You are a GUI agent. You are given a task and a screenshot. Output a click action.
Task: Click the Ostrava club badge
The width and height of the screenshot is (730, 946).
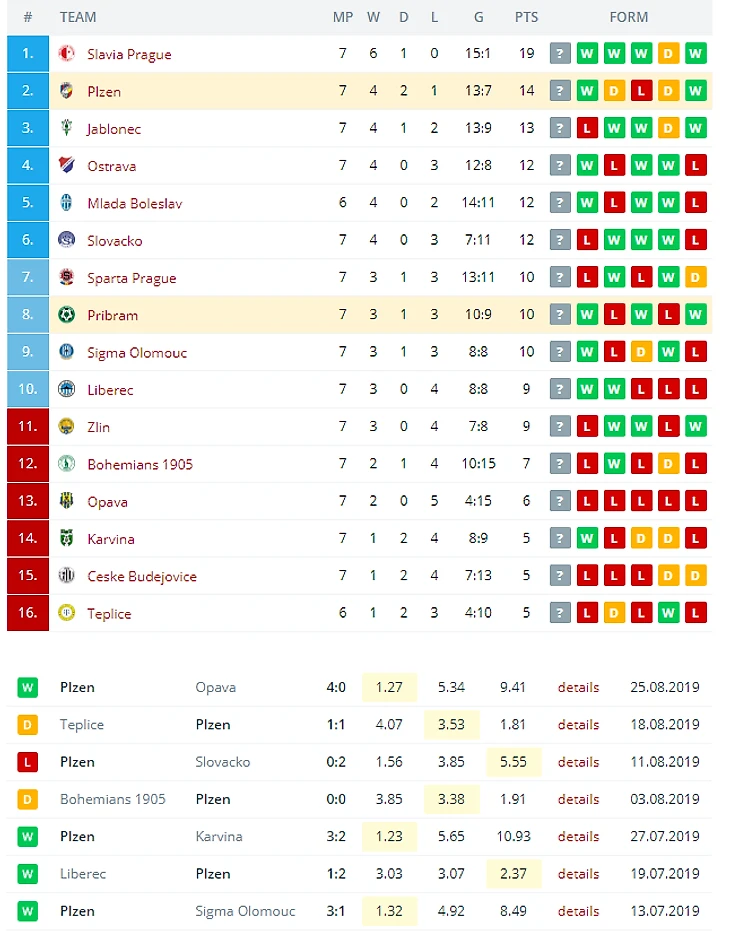[66, 165]
